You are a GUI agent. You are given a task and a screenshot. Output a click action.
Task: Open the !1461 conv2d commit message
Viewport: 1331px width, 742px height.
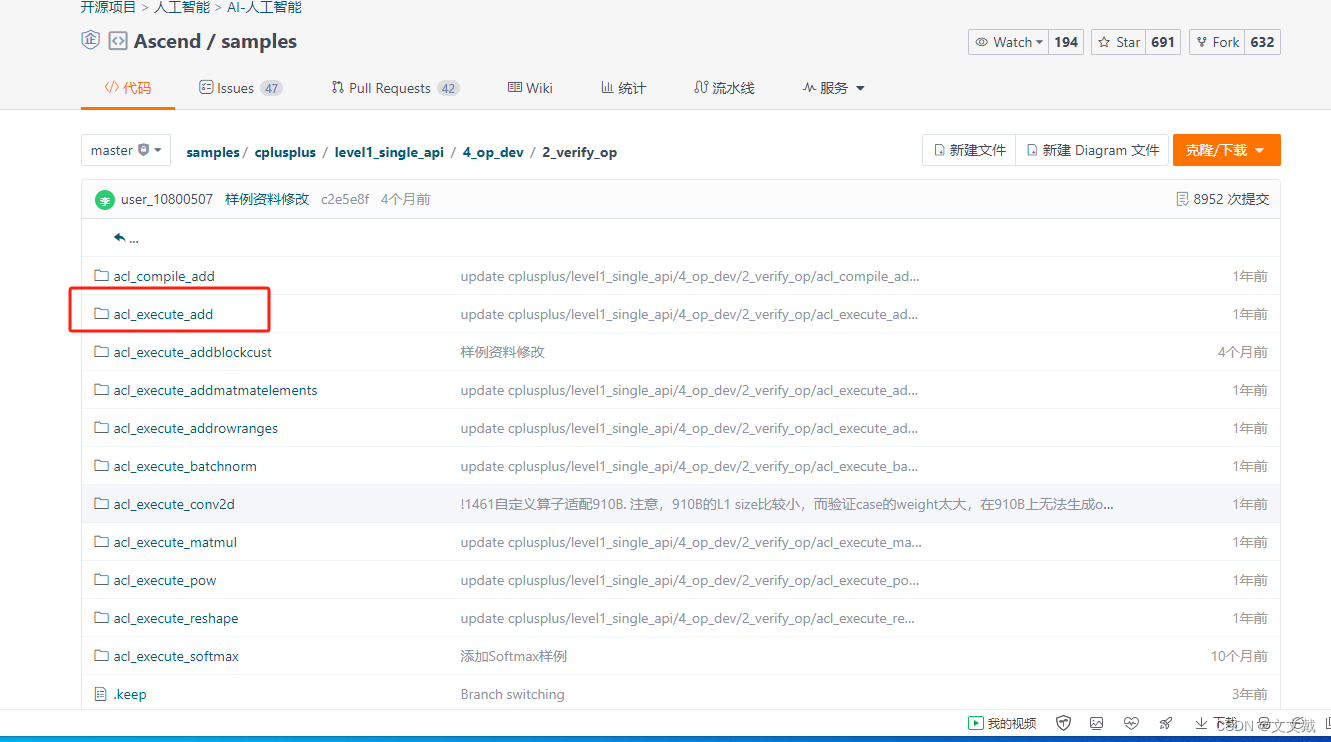tap(787, 504)
